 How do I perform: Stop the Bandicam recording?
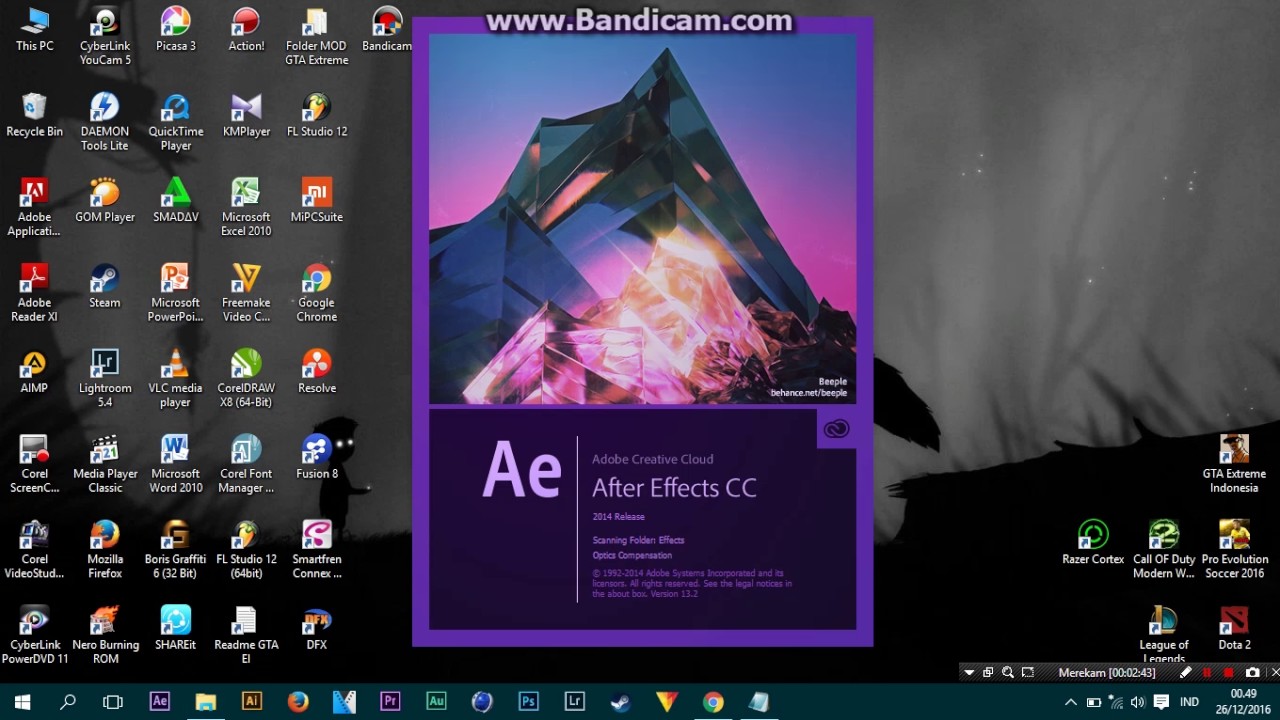point(1229,673)
